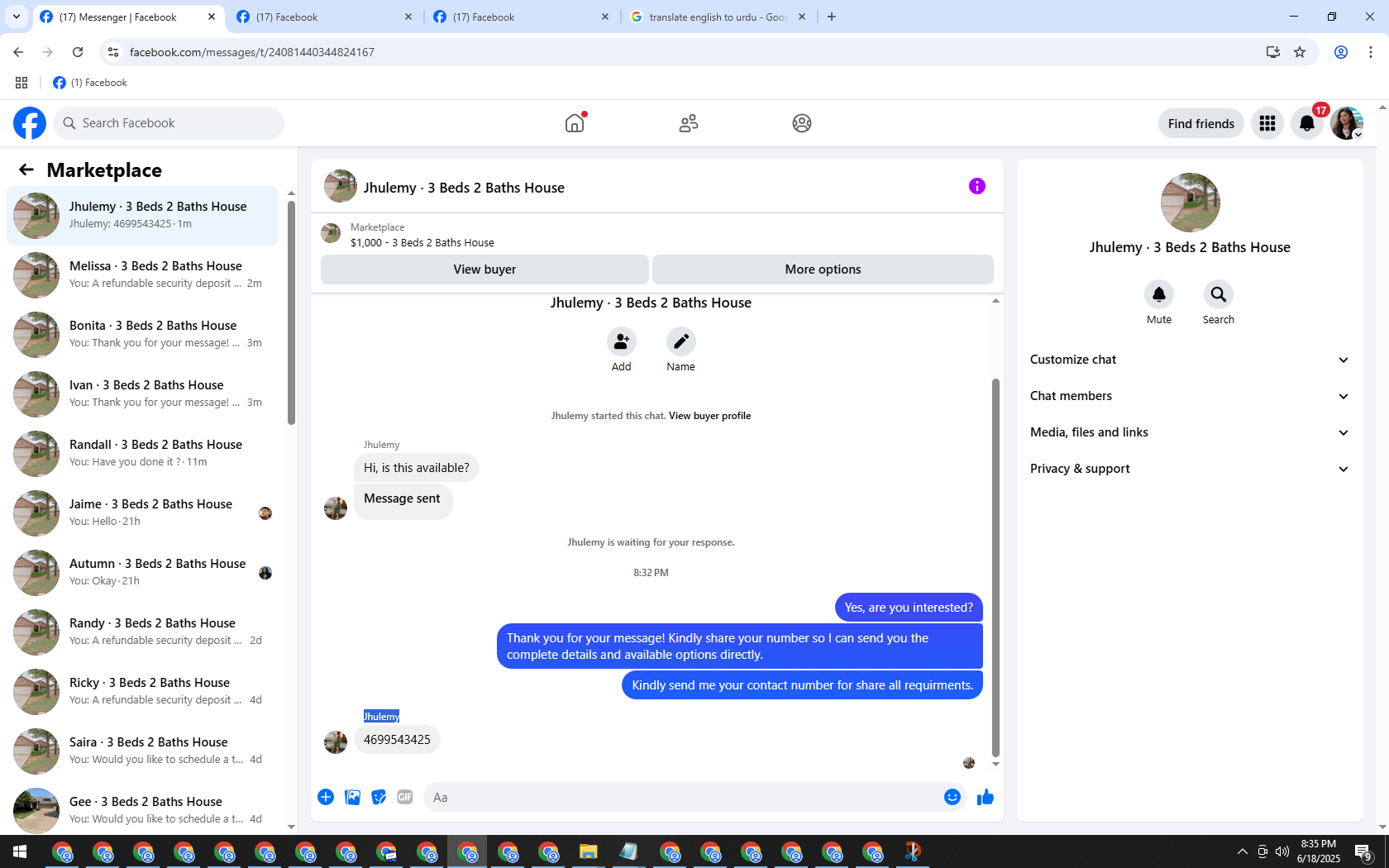Expand Customize chat section

pyautogui.click(x=1190, y=360)
